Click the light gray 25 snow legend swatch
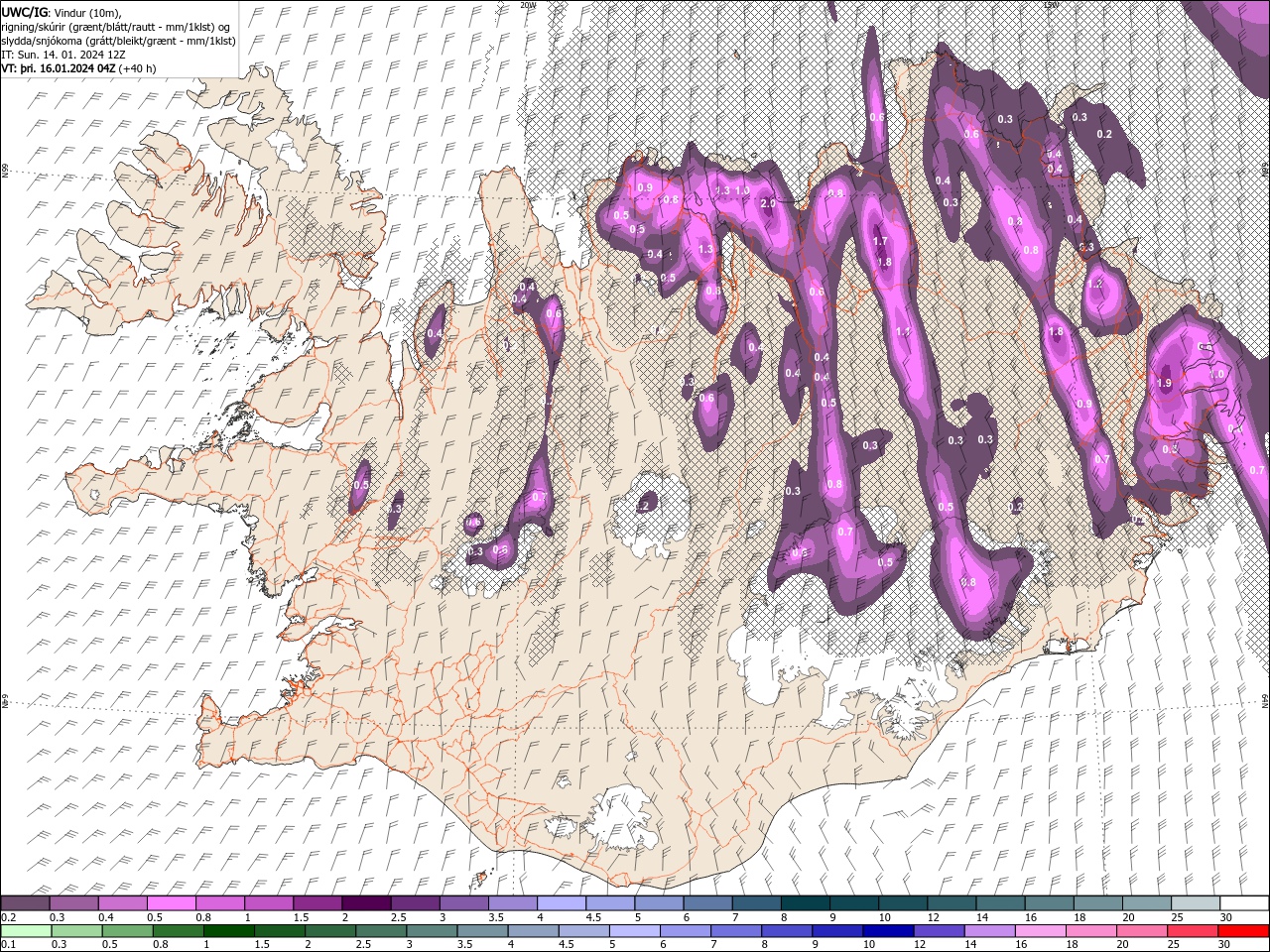 (1194, 903)
